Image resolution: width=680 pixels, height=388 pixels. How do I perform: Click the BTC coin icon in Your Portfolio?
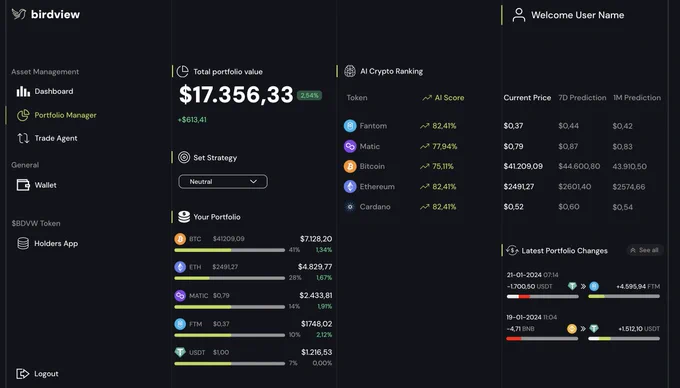(x=180, y=239)
